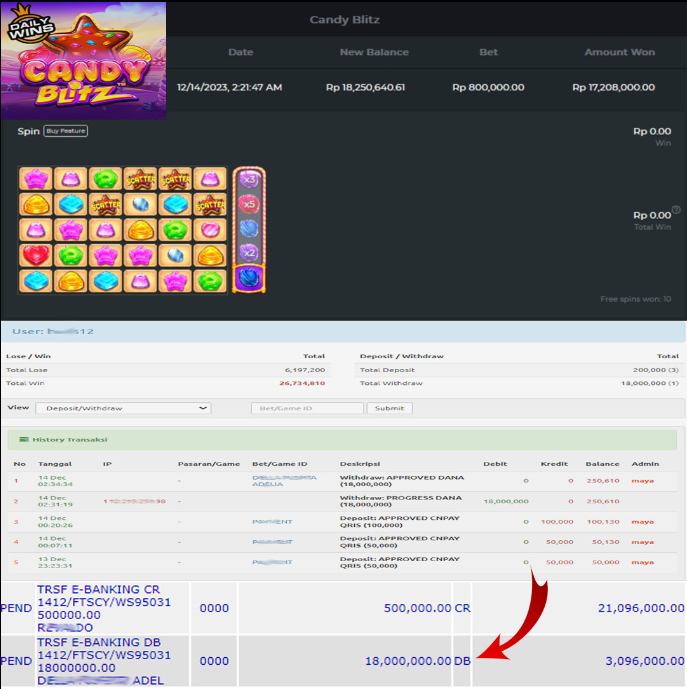Image resolution: width=687 pixels, height=689 pixels.
Task: Click the Free spins won: 10 text
Action: pyautogui.click(x=636, y=299)
